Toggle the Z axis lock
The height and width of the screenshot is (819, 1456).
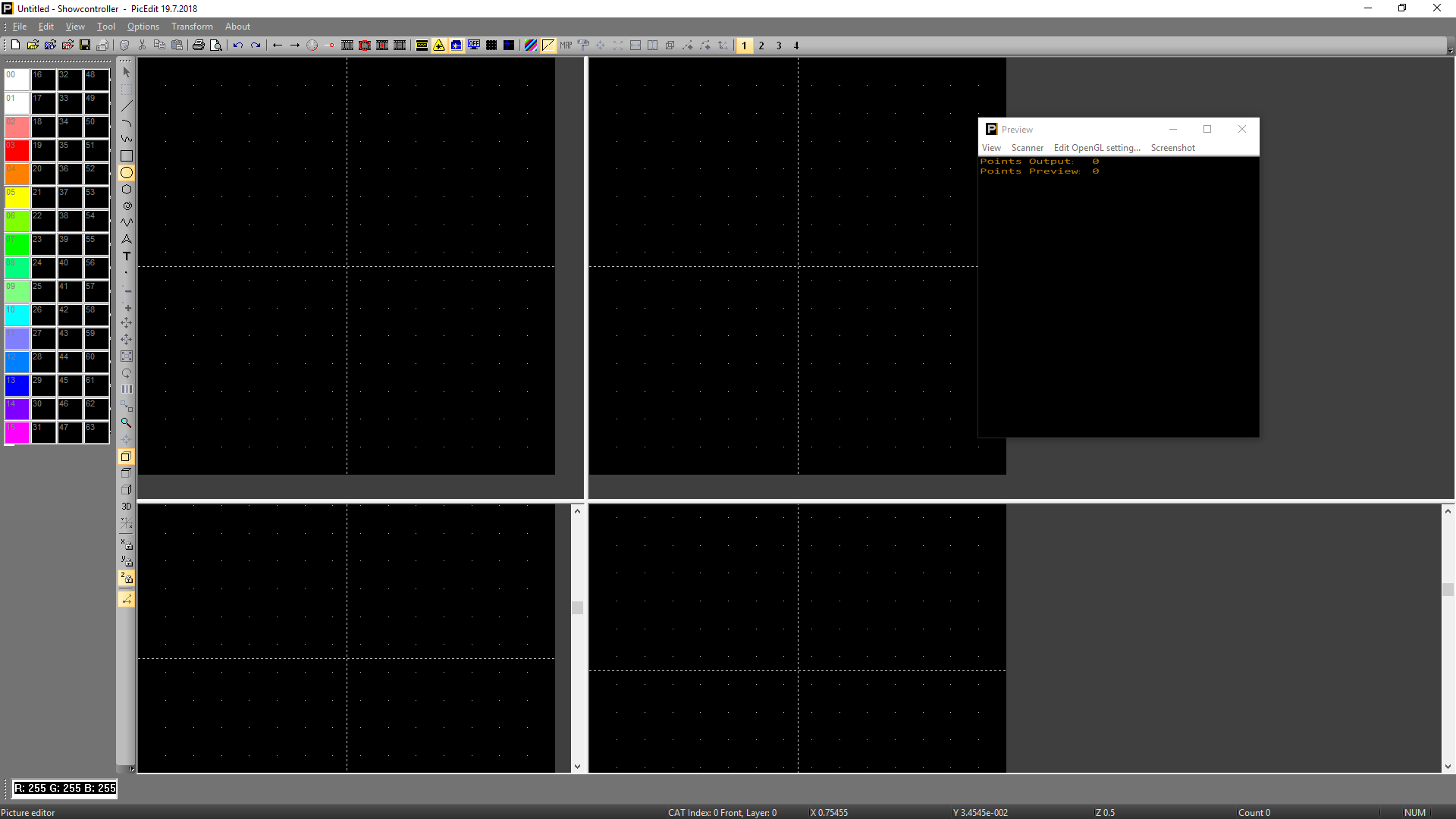(127, 578)
